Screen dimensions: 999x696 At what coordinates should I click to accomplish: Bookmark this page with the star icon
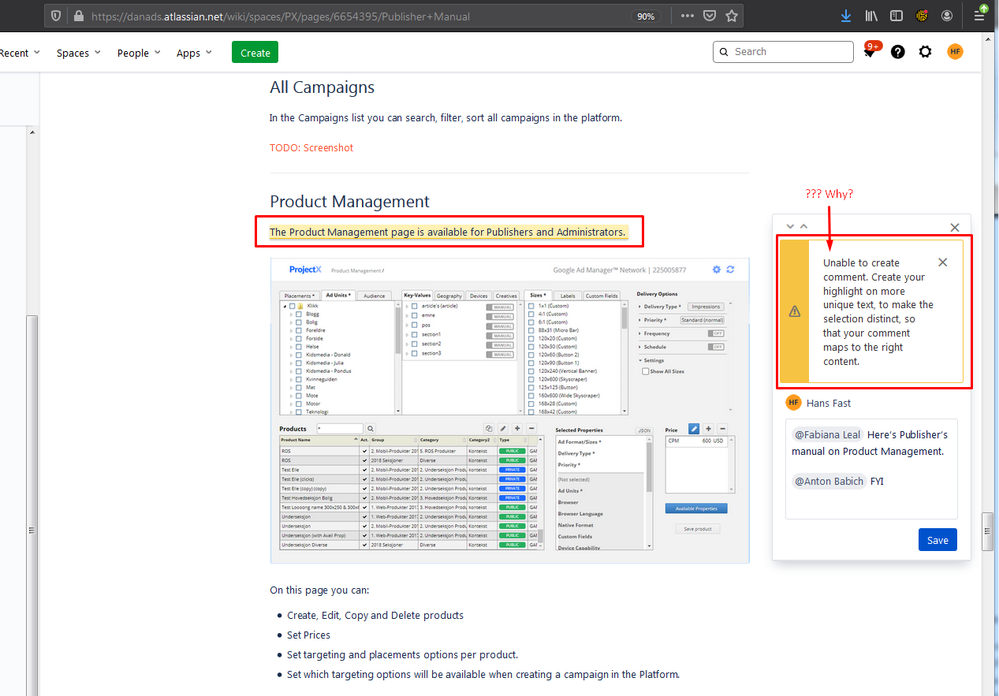pyautogui.click(x=731, y=16)
